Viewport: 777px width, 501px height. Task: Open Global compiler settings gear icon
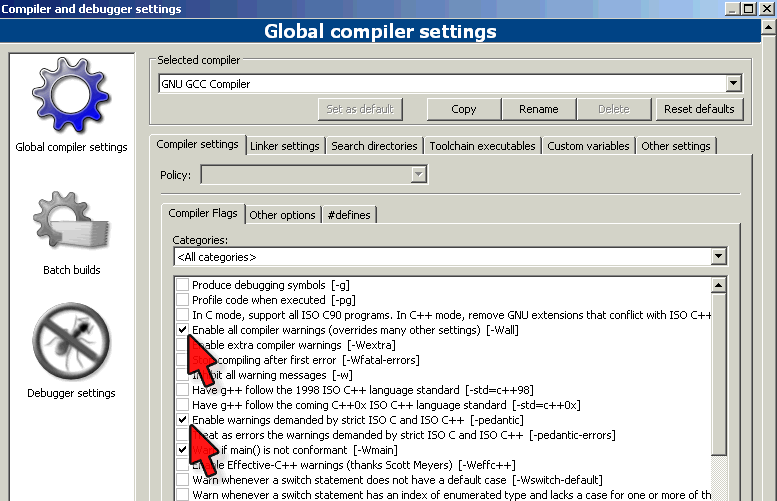(x=71, y=102)
